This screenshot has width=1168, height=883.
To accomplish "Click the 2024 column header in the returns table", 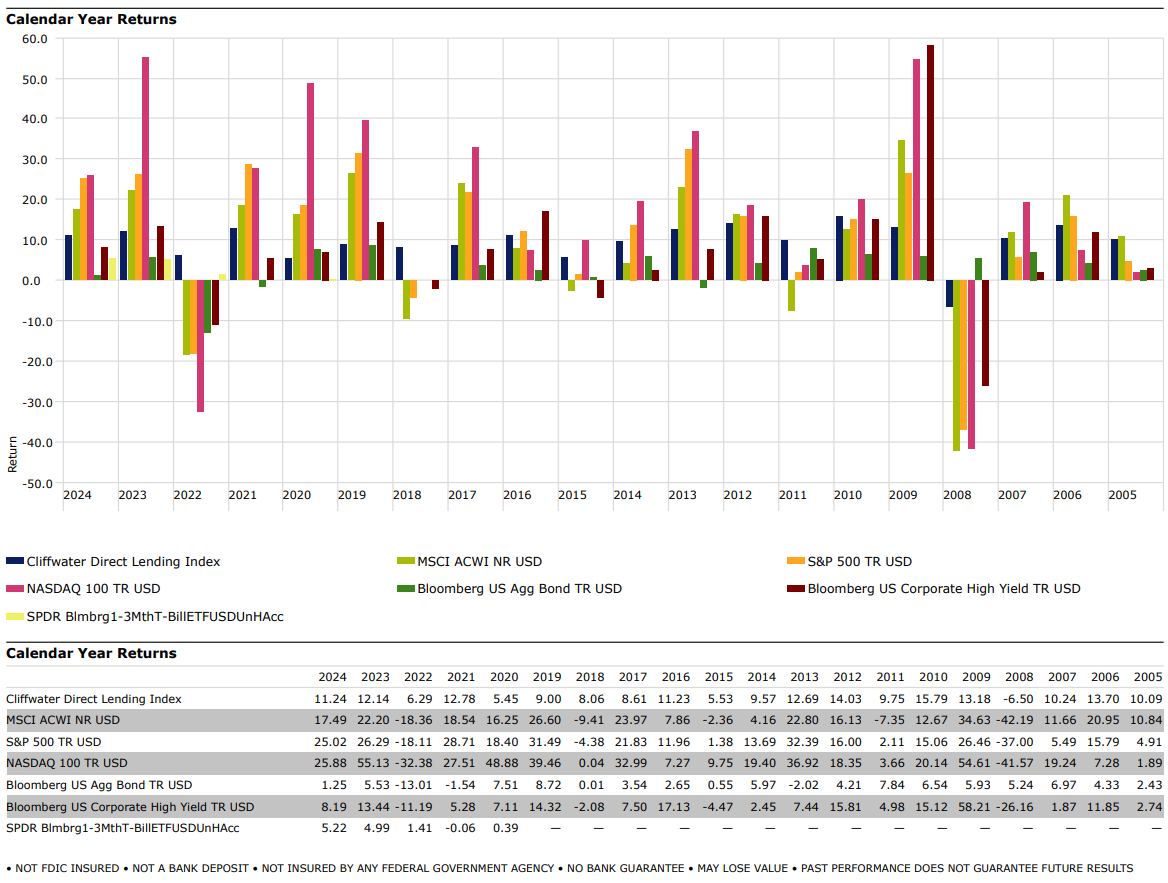I will 331,677.
